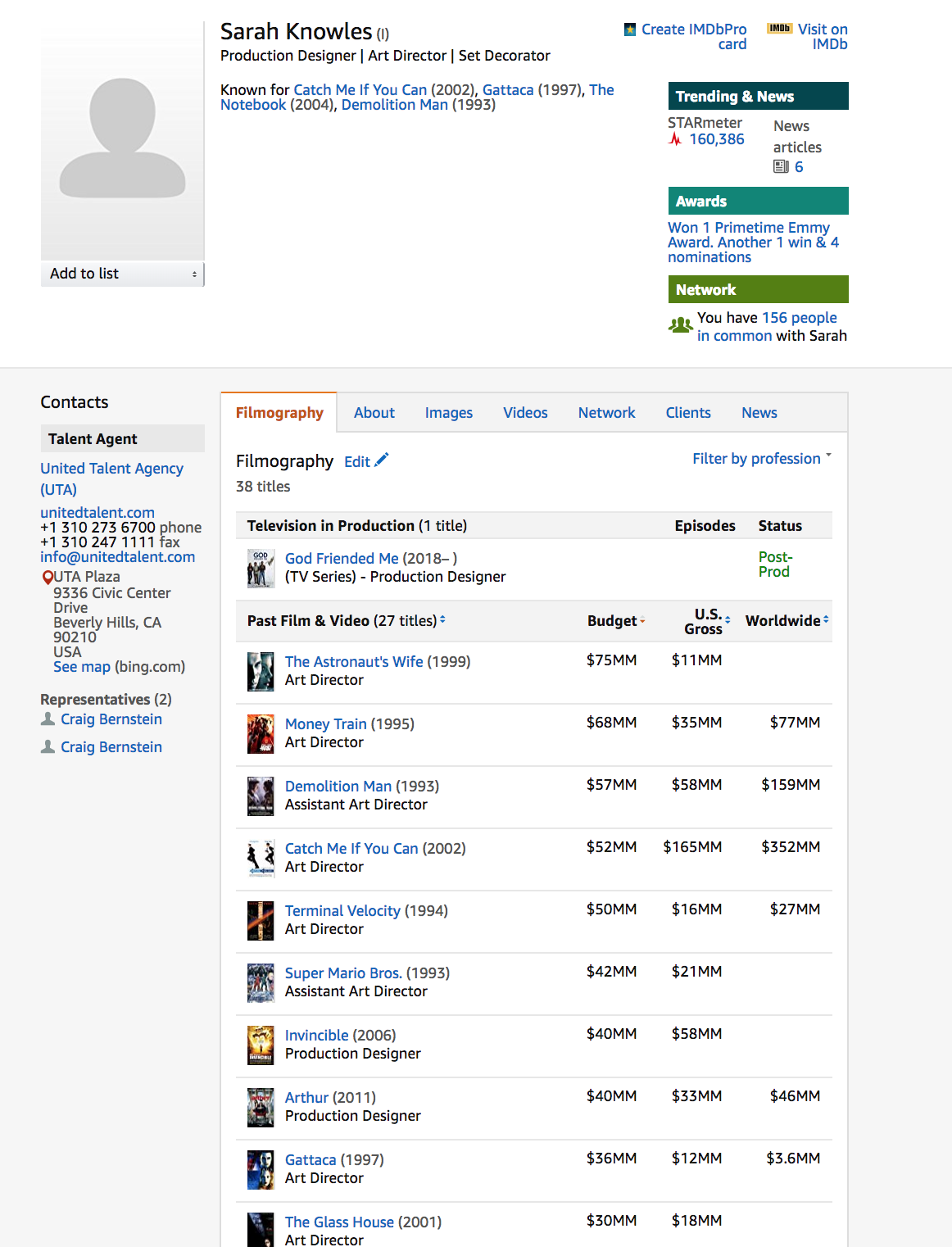Image resolution: width=952 pixels, height=1247 pixels.
Task: Open the Images tab
Action: (x=449, y=413)
